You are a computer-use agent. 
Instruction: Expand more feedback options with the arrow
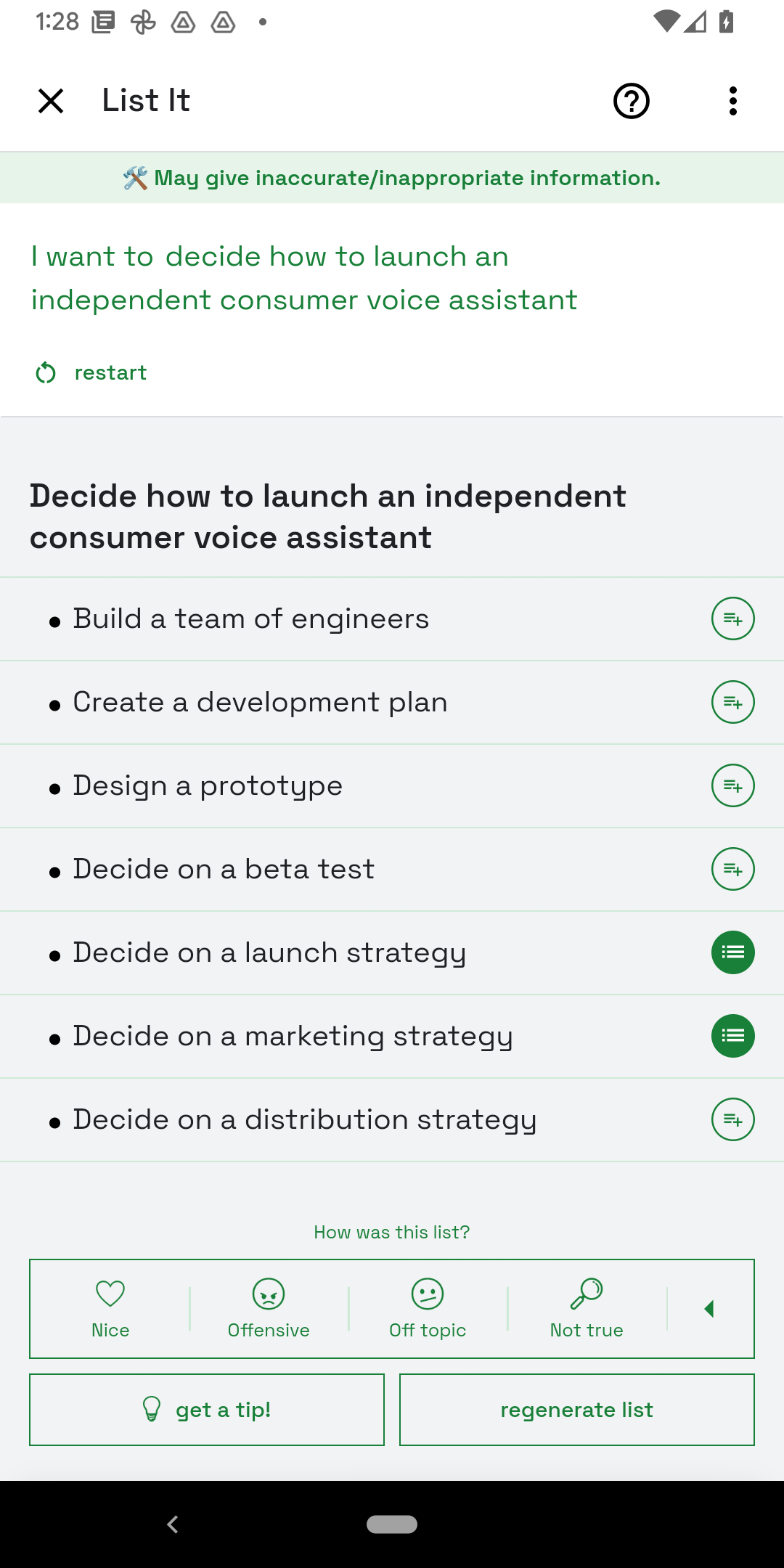click(710, 1309)
